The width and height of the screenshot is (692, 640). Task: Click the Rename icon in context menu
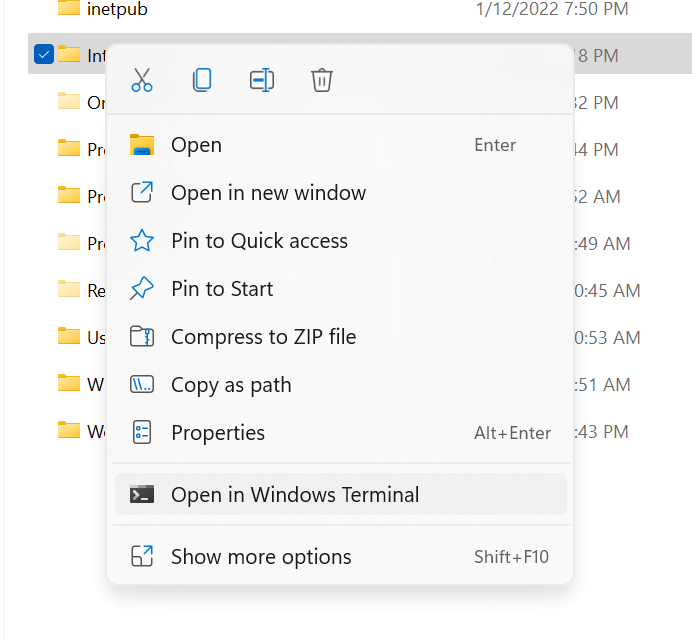click(262, 80)
